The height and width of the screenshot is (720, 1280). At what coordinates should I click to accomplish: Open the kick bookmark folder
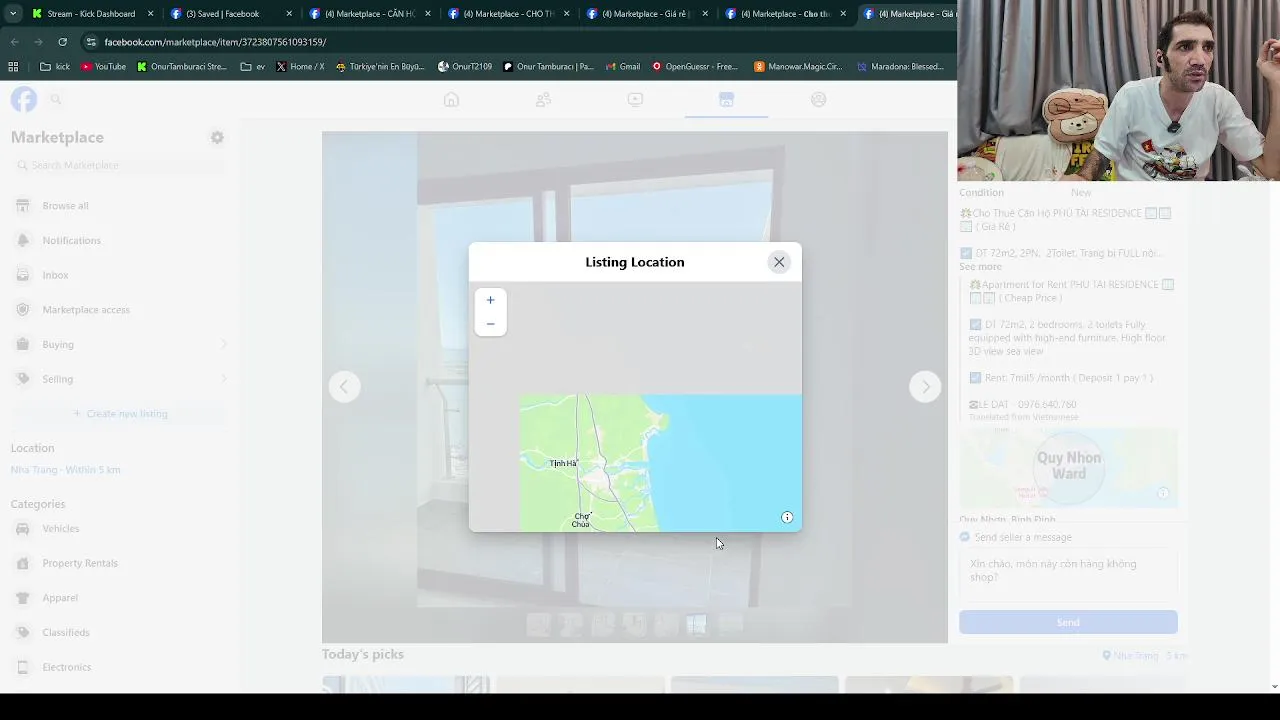[x=55, y=67]
